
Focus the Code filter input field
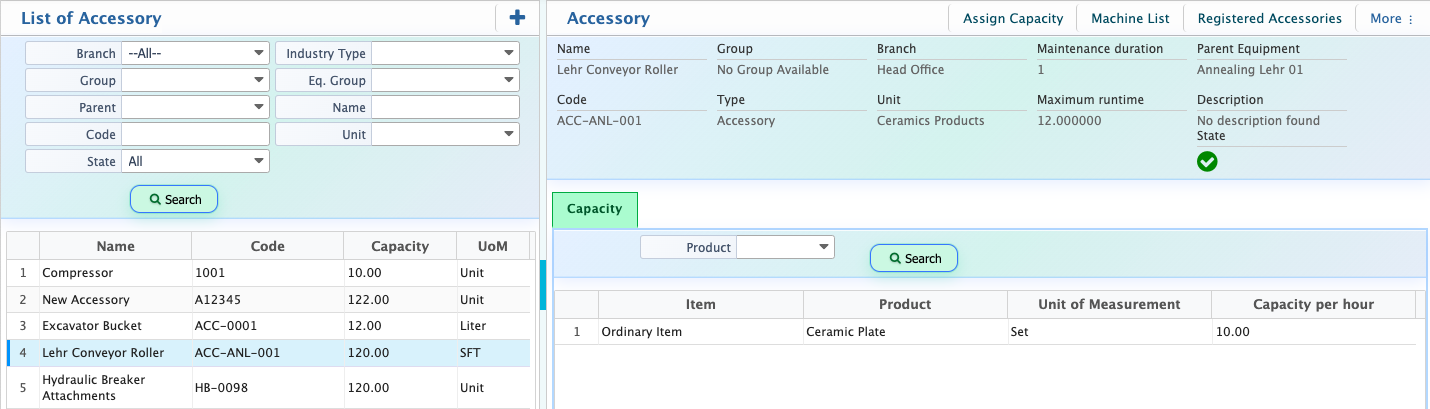[x=195, y=134]
